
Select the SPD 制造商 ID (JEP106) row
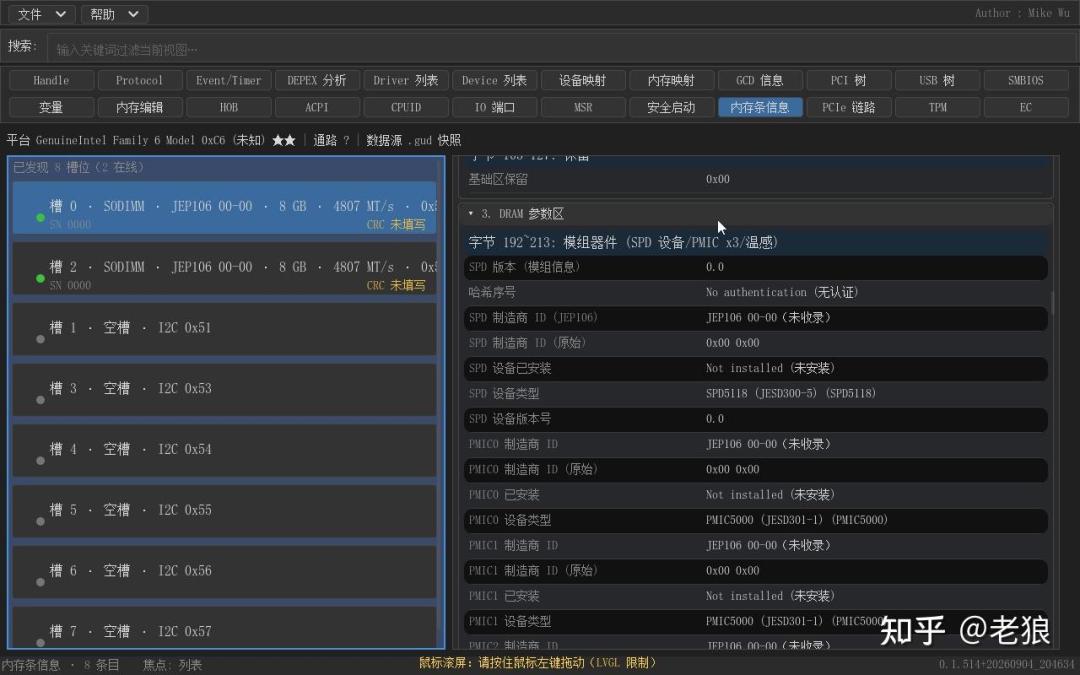pos(756,318)
